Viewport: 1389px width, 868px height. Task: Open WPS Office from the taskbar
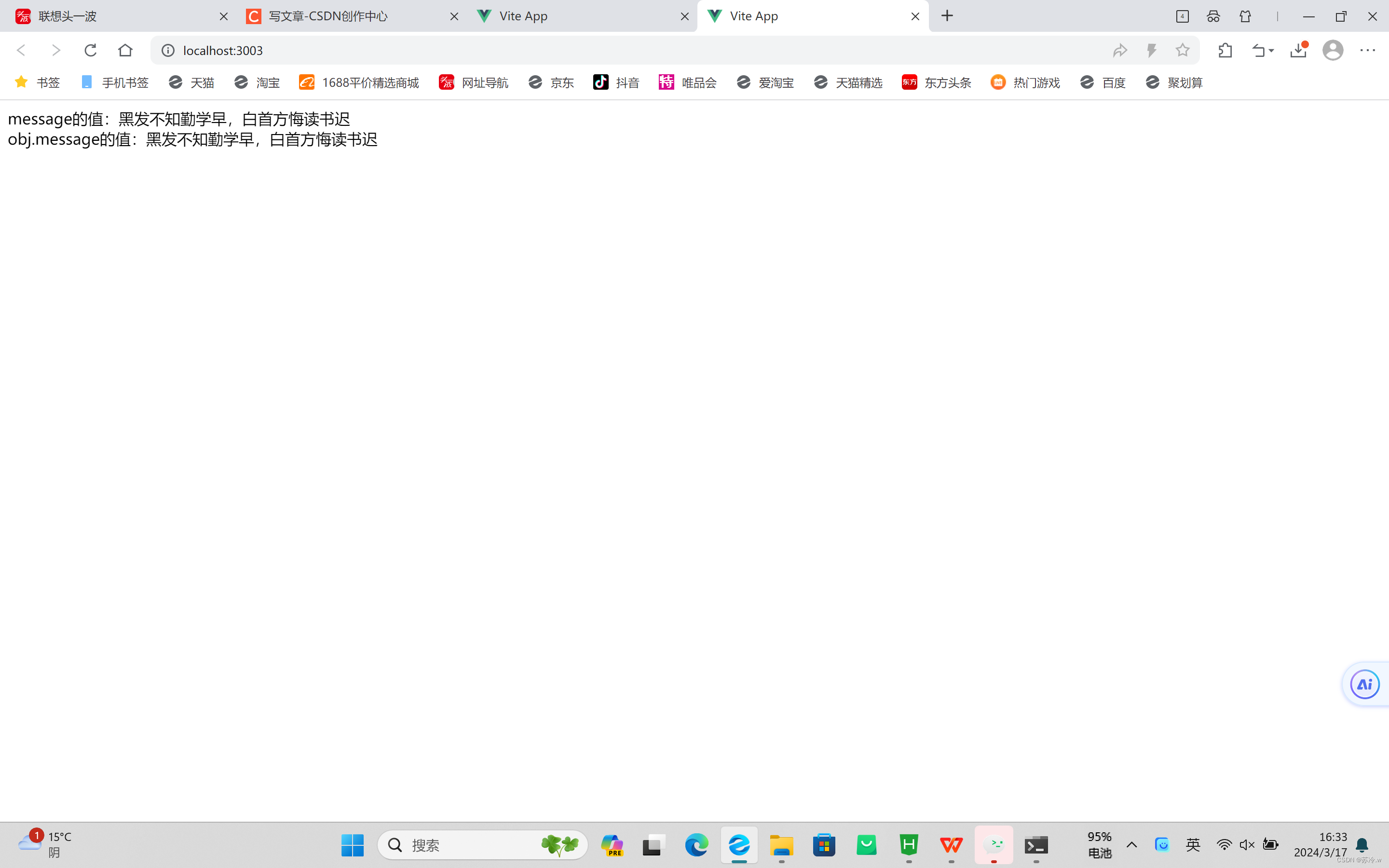pos(951,845)
